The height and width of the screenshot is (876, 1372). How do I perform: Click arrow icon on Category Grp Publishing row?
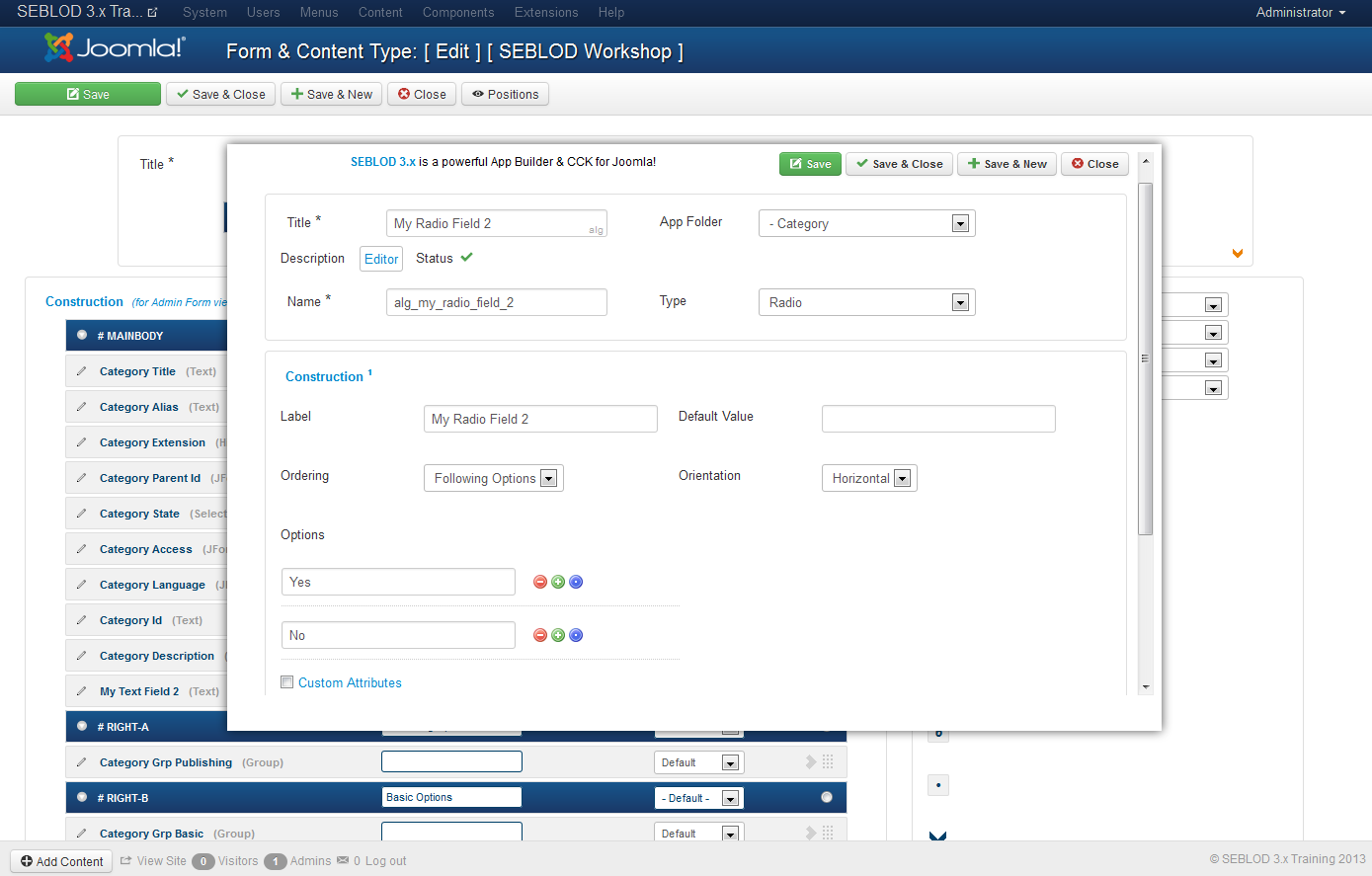tap(811, 761)
